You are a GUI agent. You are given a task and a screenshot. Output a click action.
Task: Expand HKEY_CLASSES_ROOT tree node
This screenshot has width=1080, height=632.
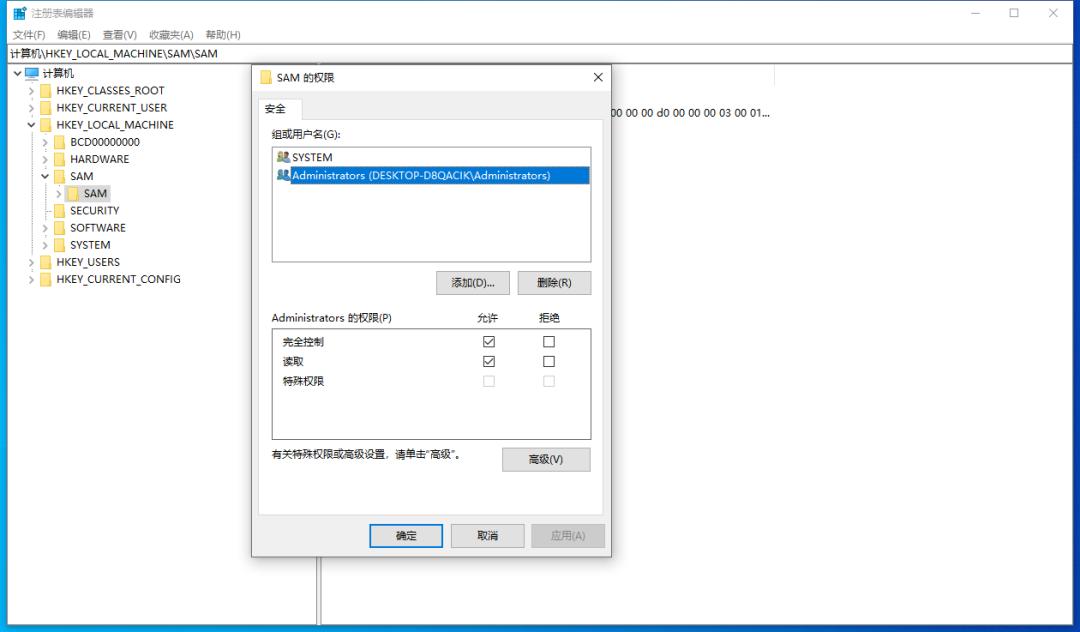(x=31, y=91)
